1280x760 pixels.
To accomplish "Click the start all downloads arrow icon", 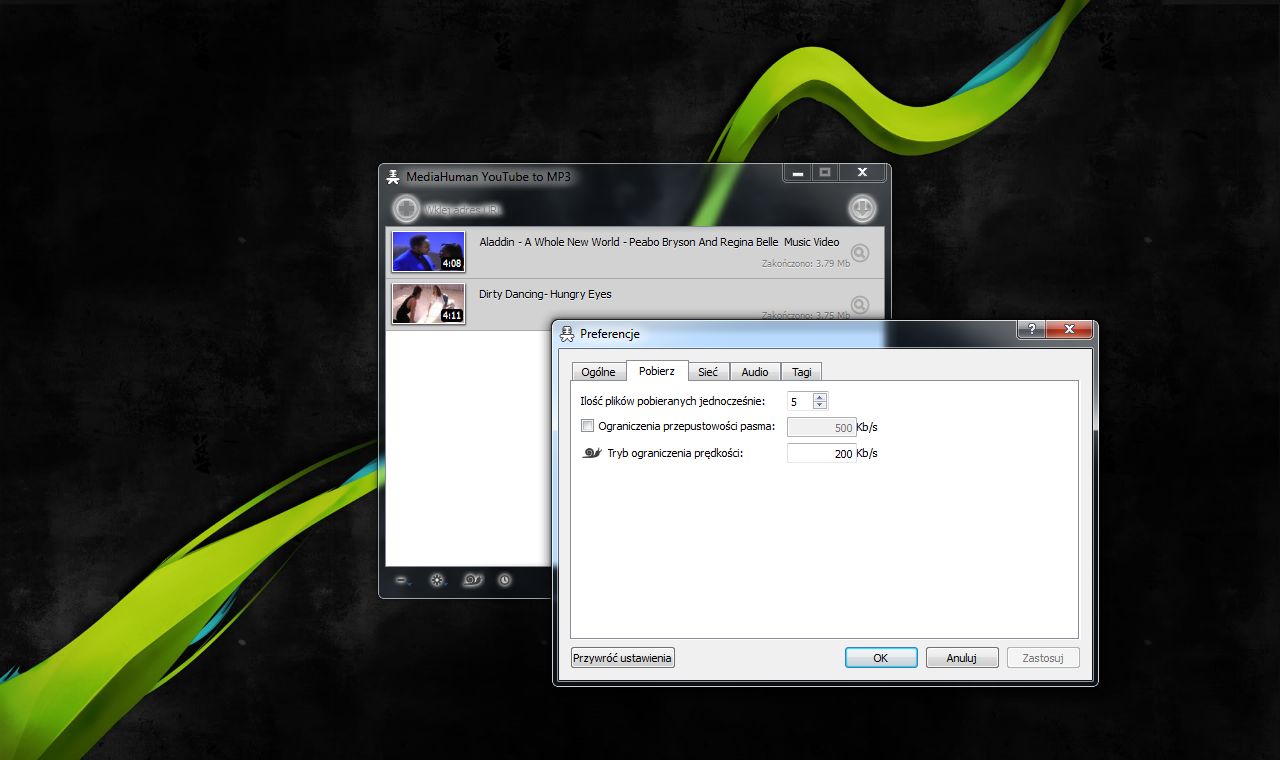I will 862,208.
